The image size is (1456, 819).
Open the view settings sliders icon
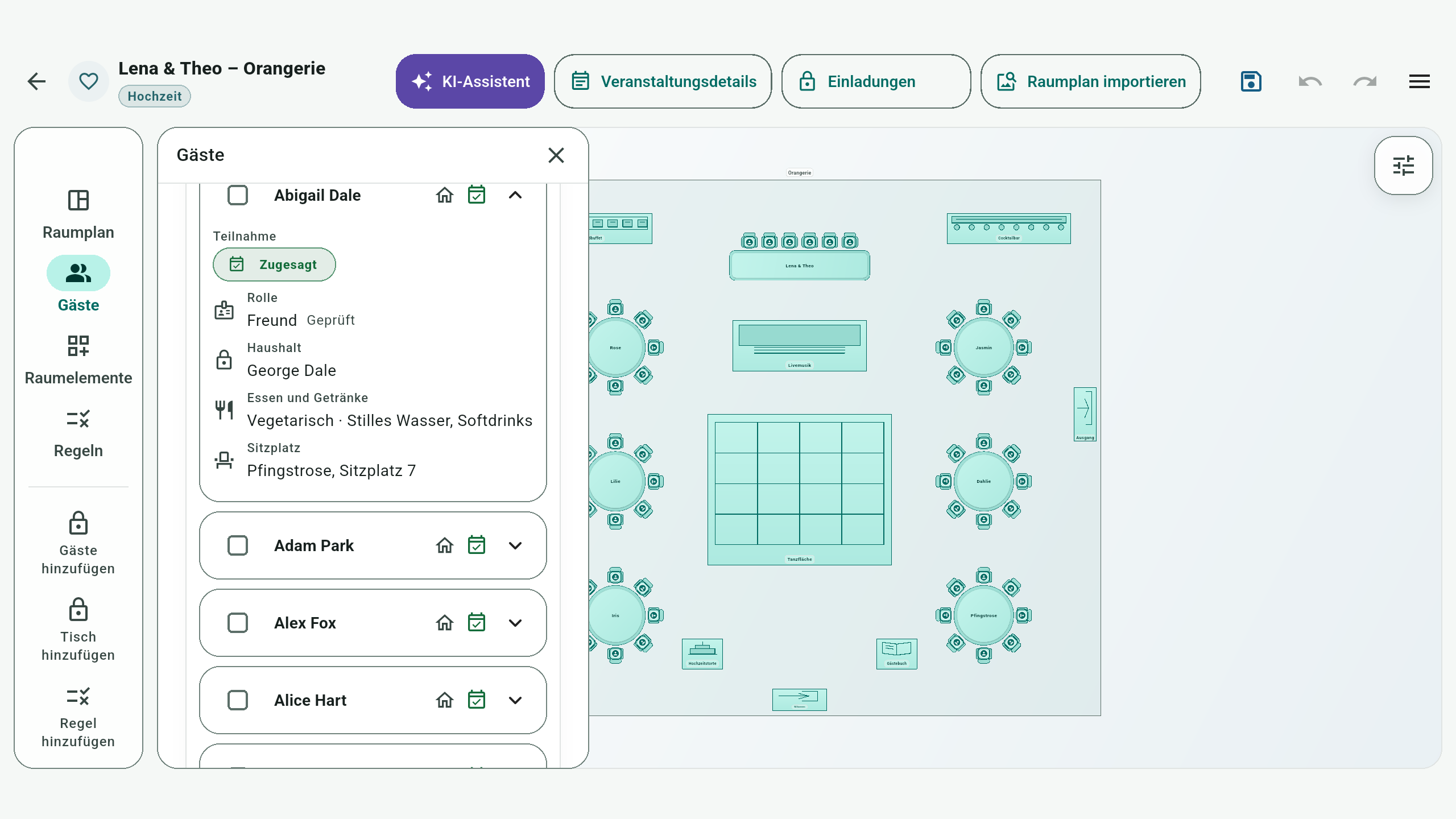coord(1404,166)
